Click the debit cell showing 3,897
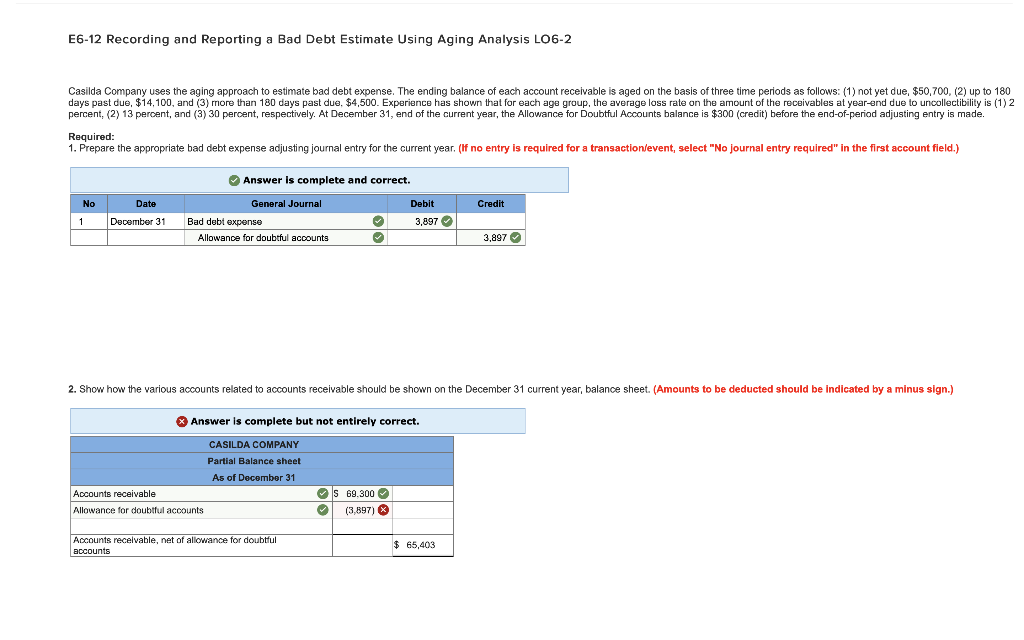 point(425,220)
